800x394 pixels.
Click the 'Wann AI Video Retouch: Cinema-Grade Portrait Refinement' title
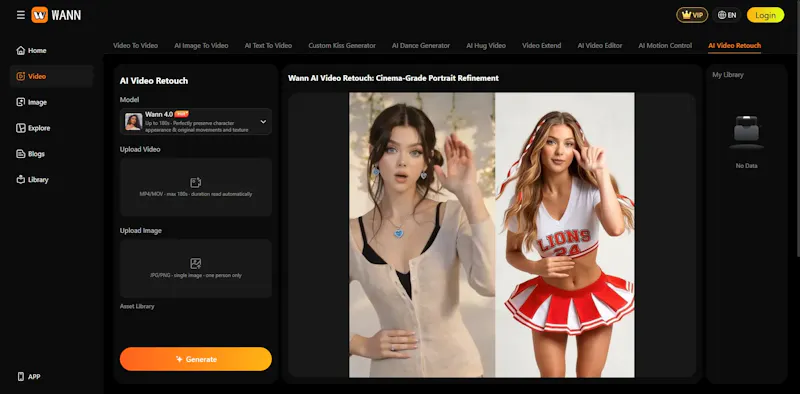pos(393,78)
